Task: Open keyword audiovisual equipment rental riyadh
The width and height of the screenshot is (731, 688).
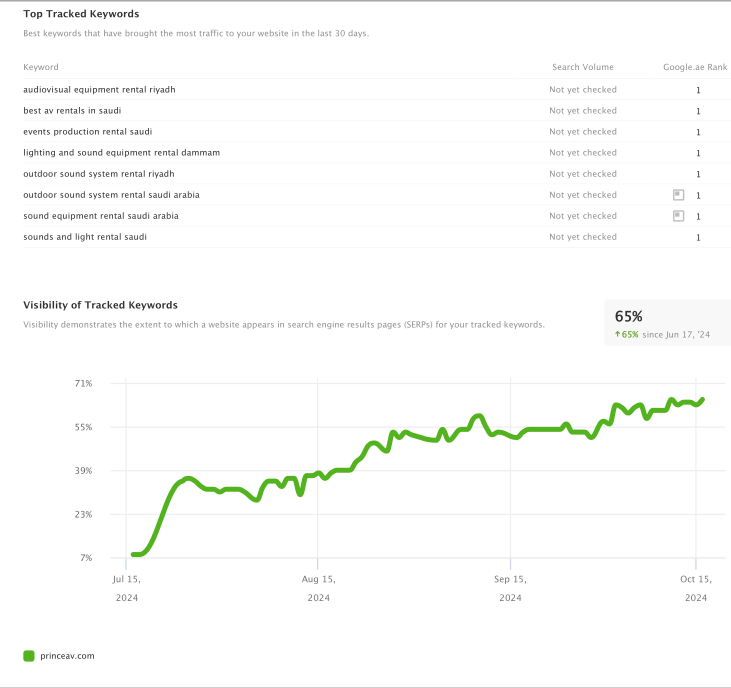Action: [x=99, y=89]
